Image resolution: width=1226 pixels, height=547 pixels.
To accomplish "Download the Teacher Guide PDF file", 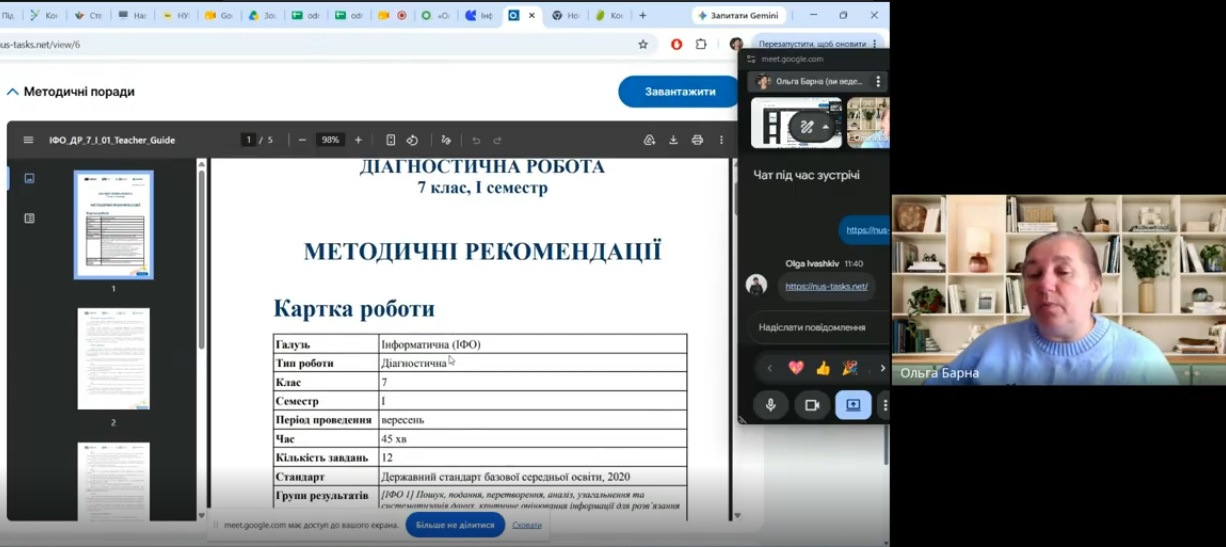I will coord(673,140).
